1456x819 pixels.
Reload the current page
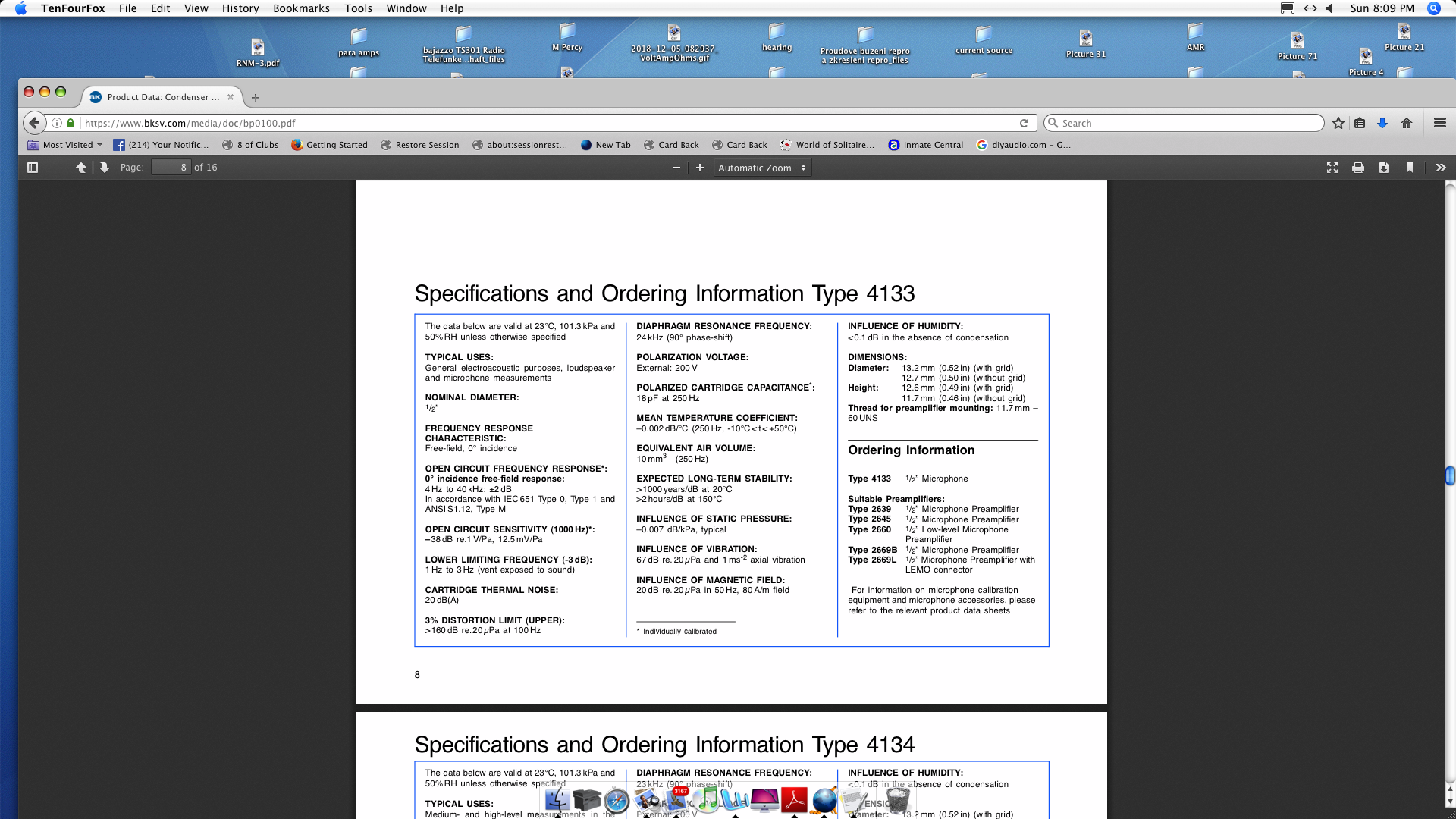[1024, 123]
